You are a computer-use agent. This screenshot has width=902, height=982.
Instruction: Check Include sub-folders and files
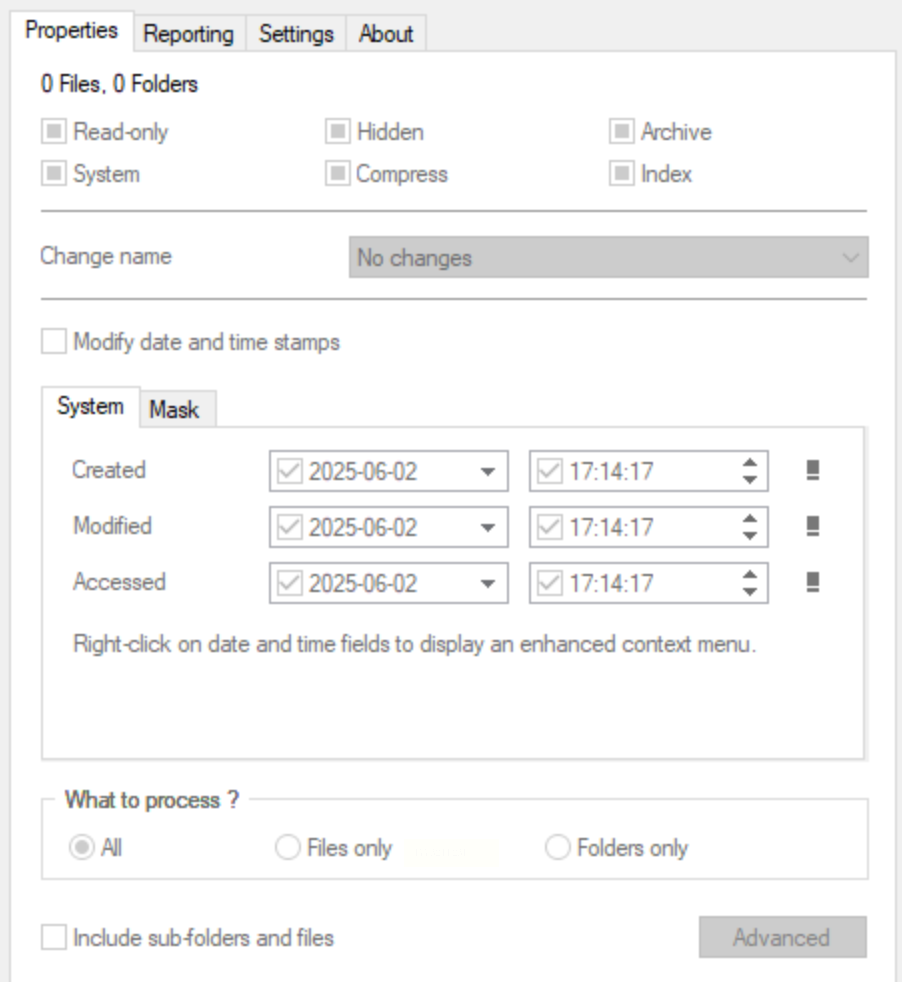click(x=54, y=938)
